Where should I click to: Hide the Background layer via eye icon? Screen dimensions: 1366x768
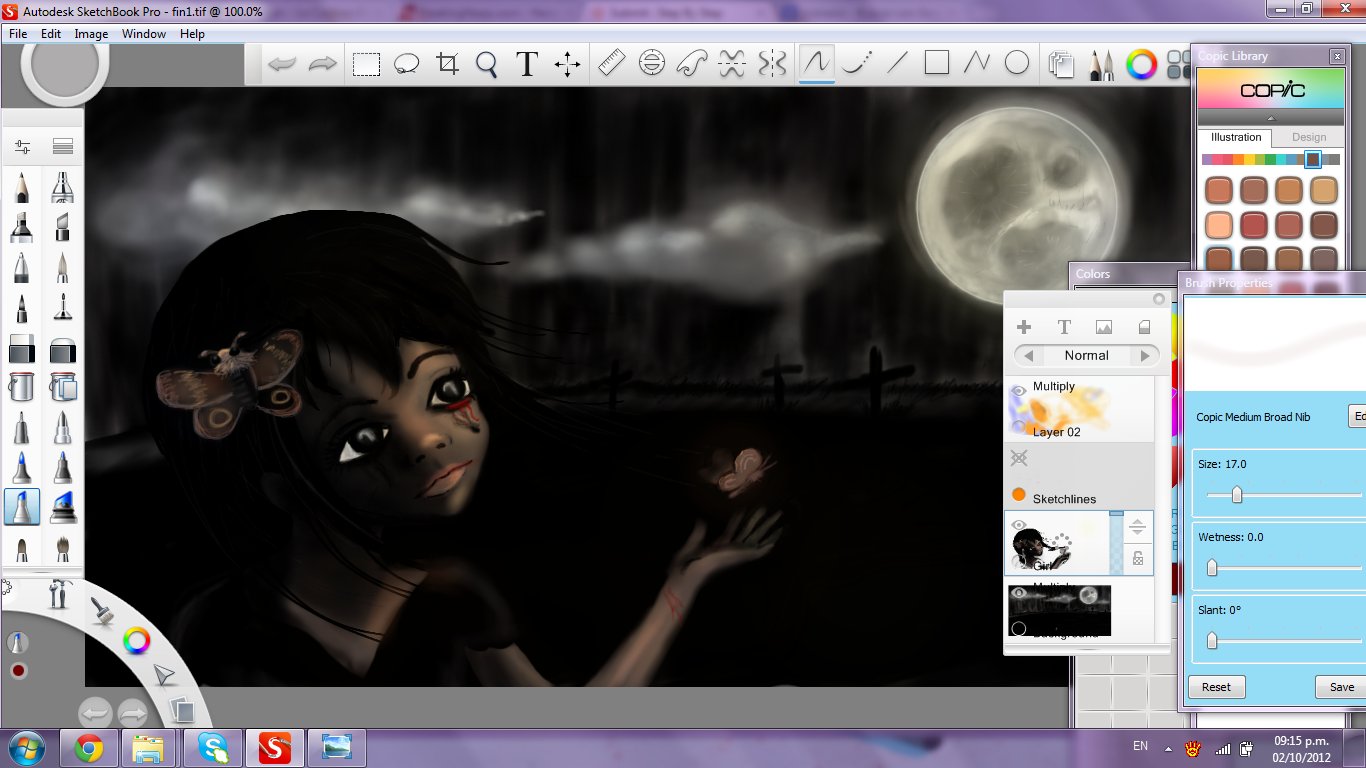(x=1019, y=593)
